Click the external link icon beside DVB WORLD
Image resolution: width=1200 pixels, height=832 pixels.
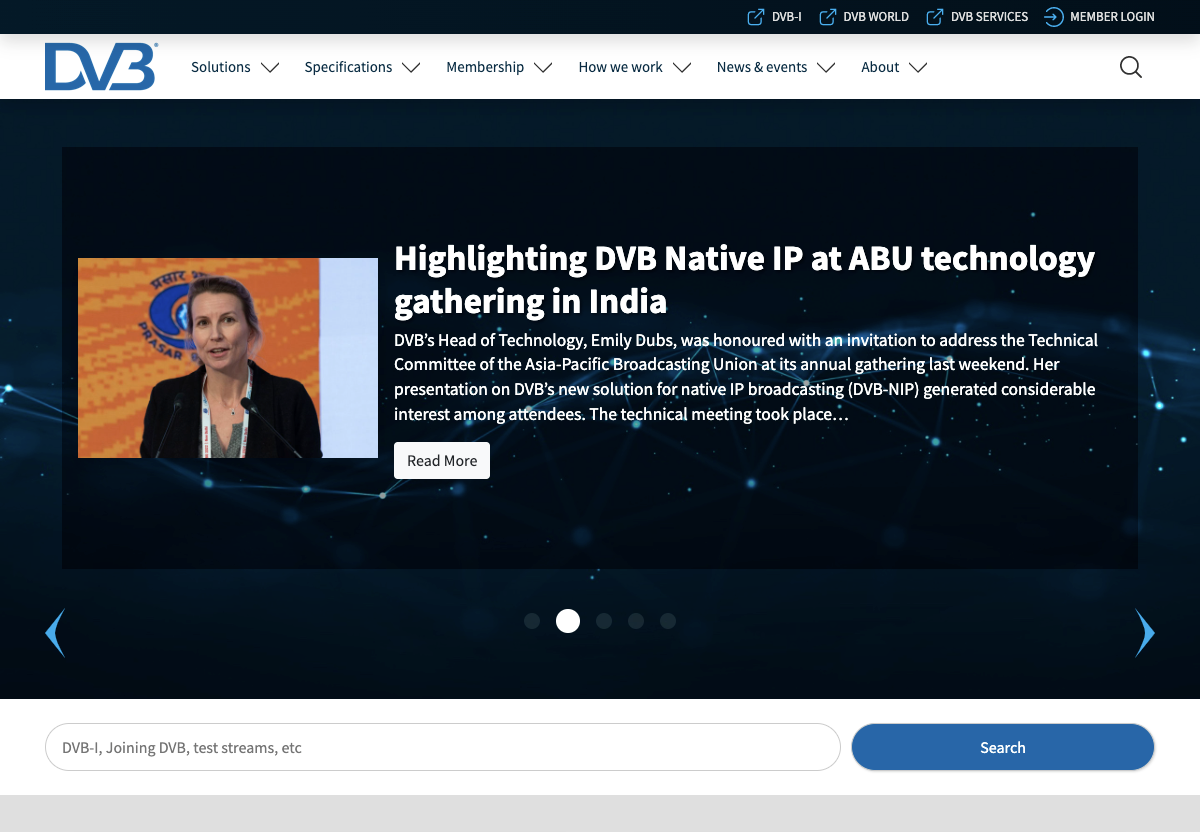pos(827,16)
